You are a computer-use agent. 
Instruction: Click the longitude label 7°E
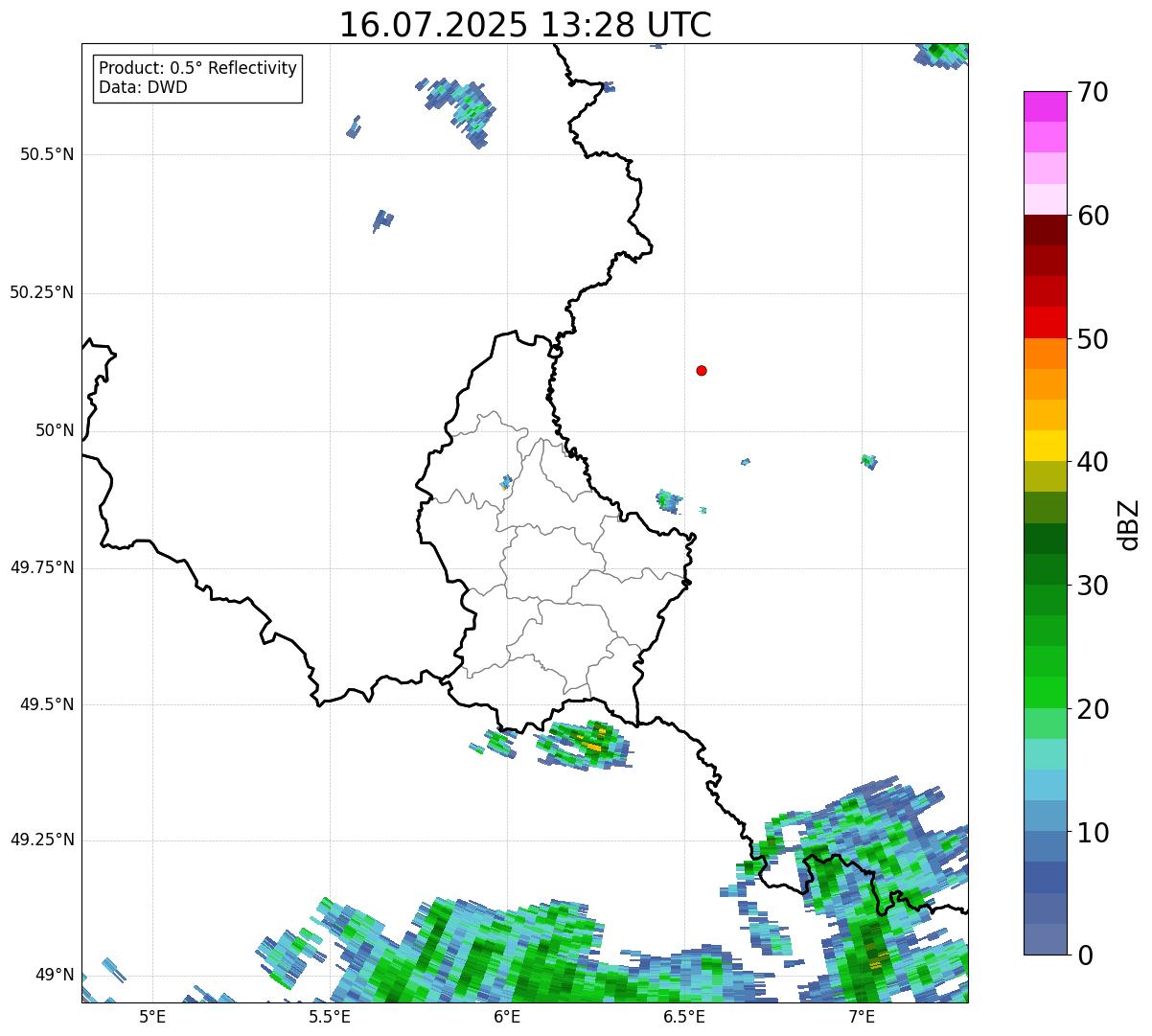coord(862,1017)
